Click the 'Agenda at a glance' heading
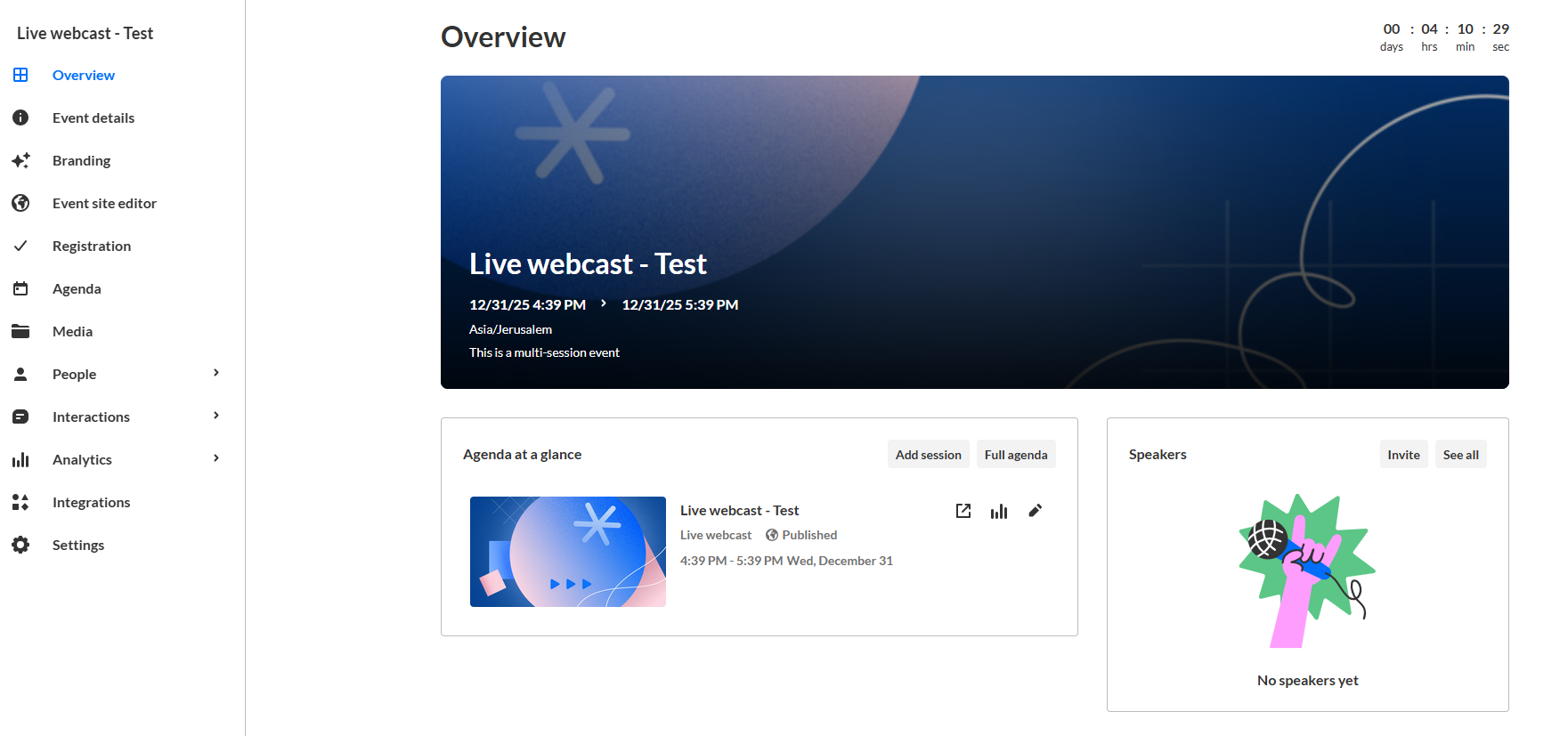Viewport: 1568px width, 736px height. (x=522, y=454)
